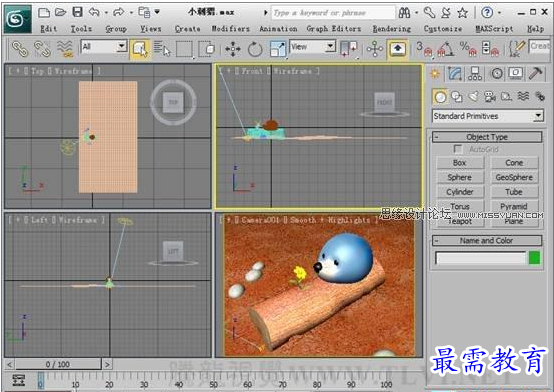Create a Sphere primitive
This screenshot has height=392, width=554.
(460, 177)
